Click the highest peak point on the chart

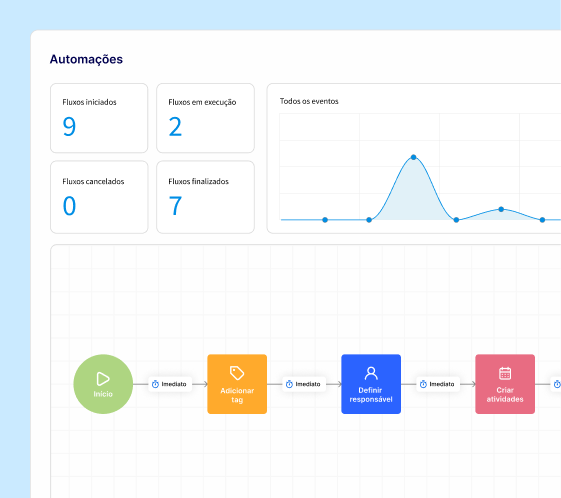pos(414,157)
